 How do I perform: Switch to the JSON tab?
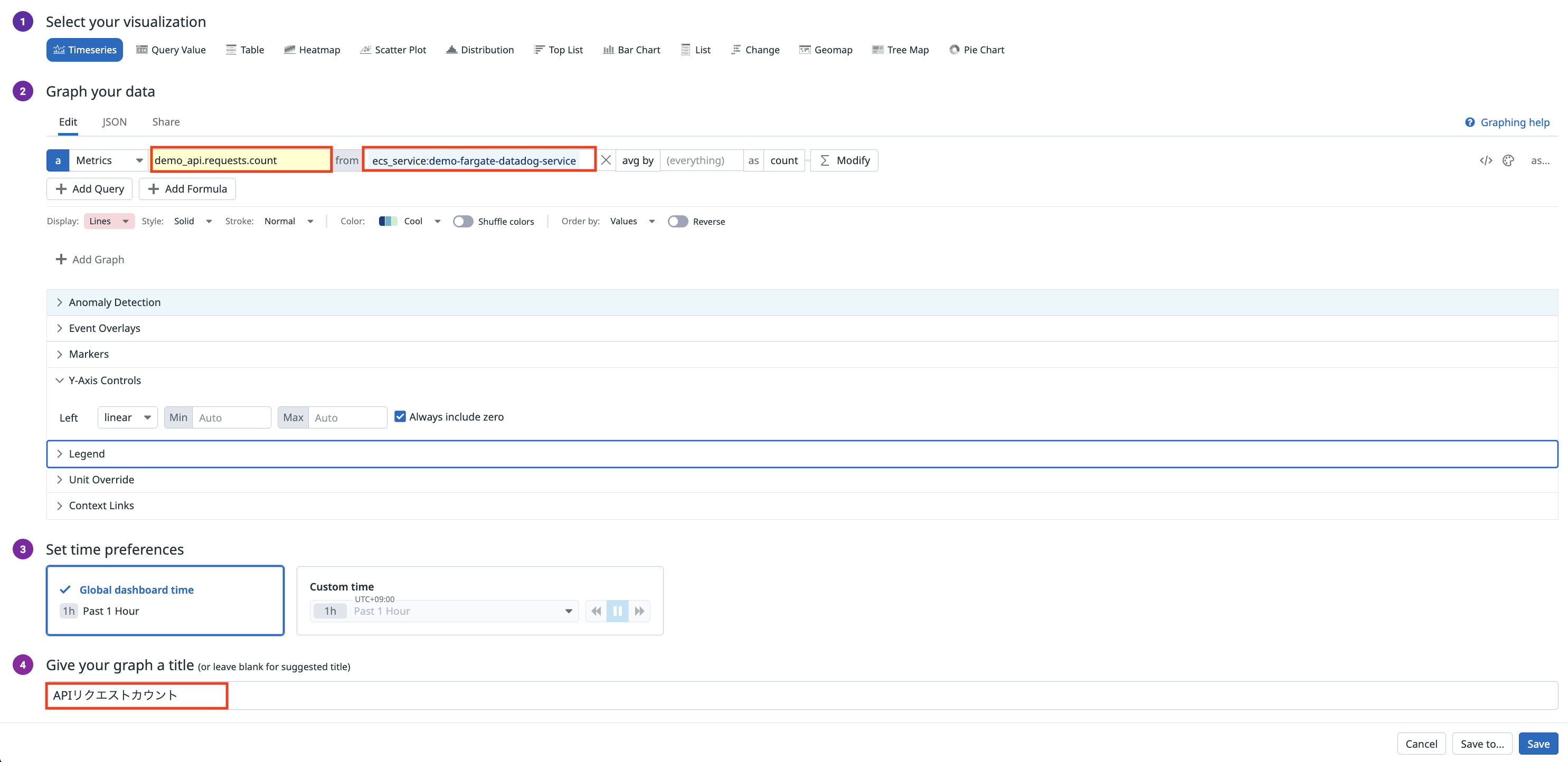click(115, 122)
